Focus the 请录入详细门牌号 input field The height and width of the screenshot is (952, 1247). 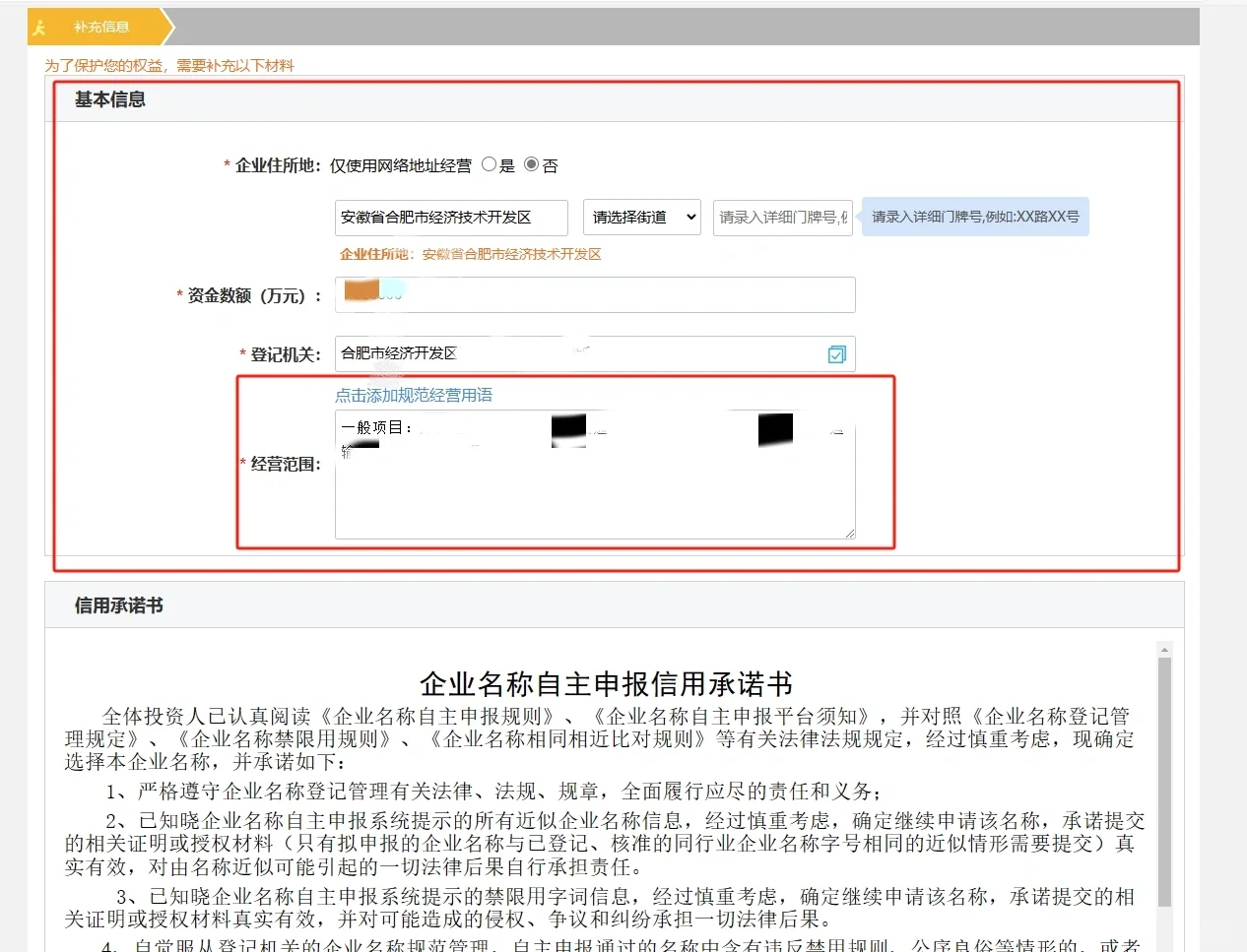pos(782,218)
